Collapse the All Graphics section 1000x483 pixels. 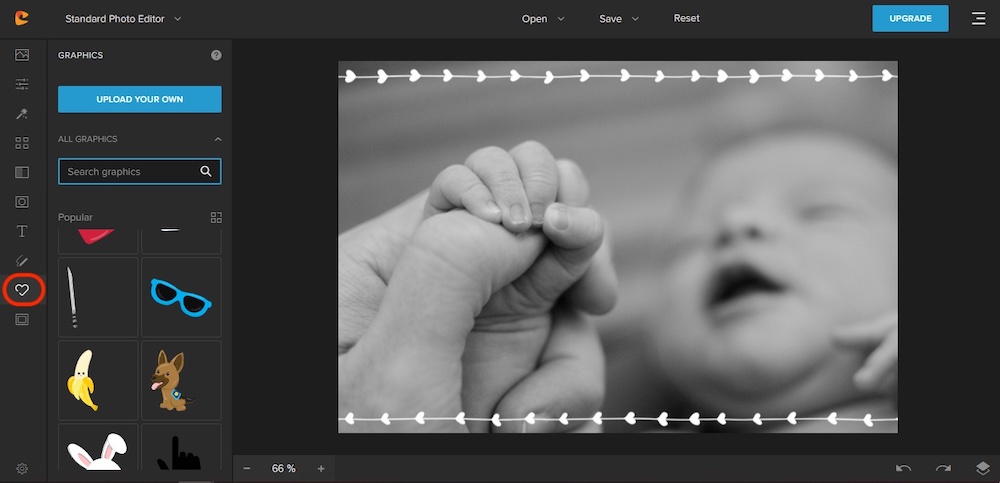[x=218, y=139]
